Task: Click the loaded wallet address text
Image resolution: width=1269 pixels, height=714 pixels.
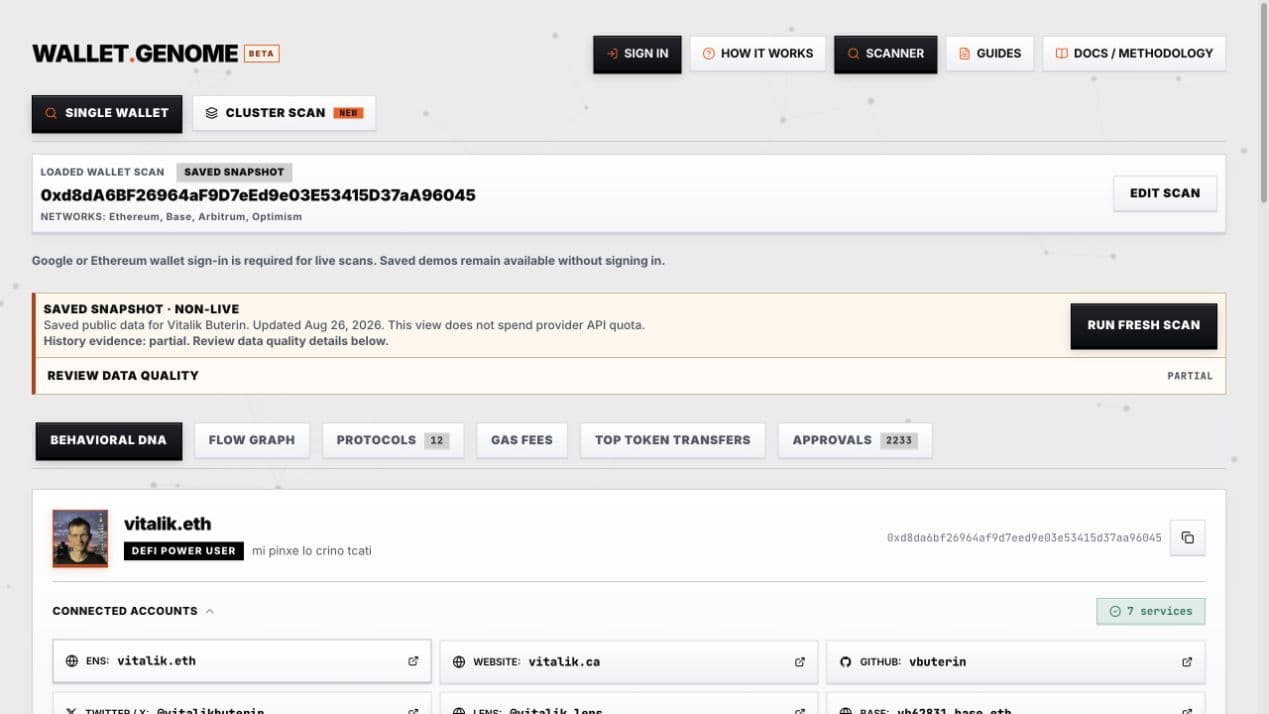Action: pyautogui.click(x=258, y=195)
